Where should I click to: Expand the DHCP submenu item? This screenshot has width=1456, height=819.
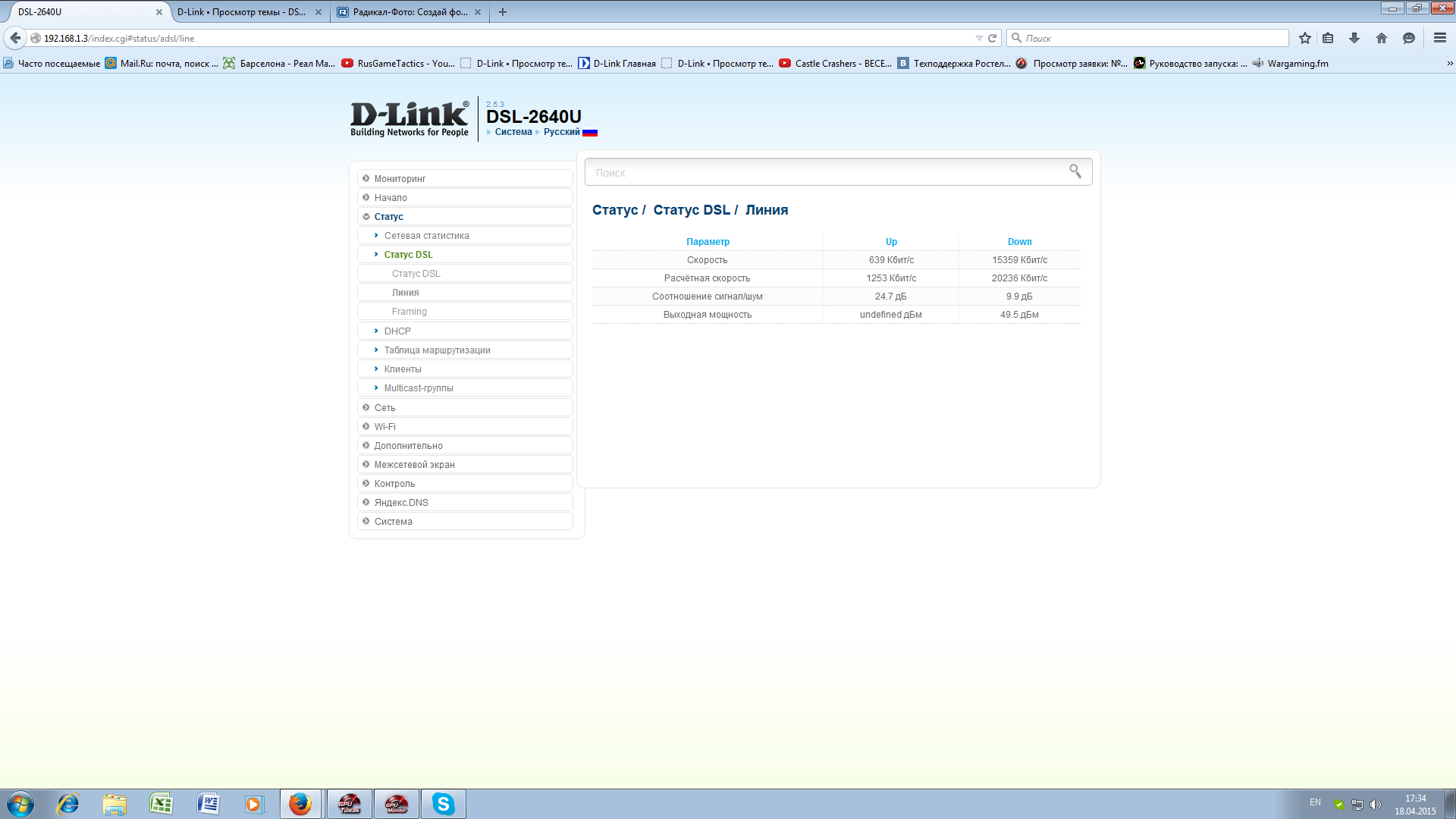click(397, 331)
